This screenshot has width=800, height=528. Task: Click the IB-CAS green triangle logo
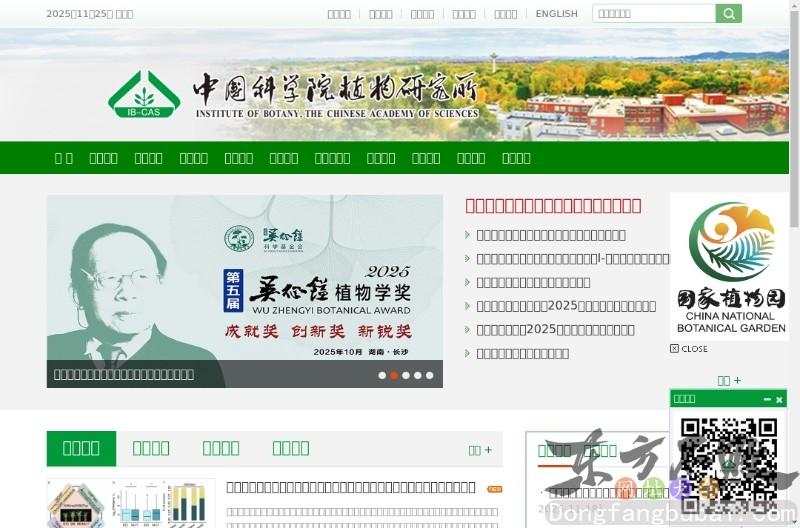pyautogui.click(x=144, y=94)
